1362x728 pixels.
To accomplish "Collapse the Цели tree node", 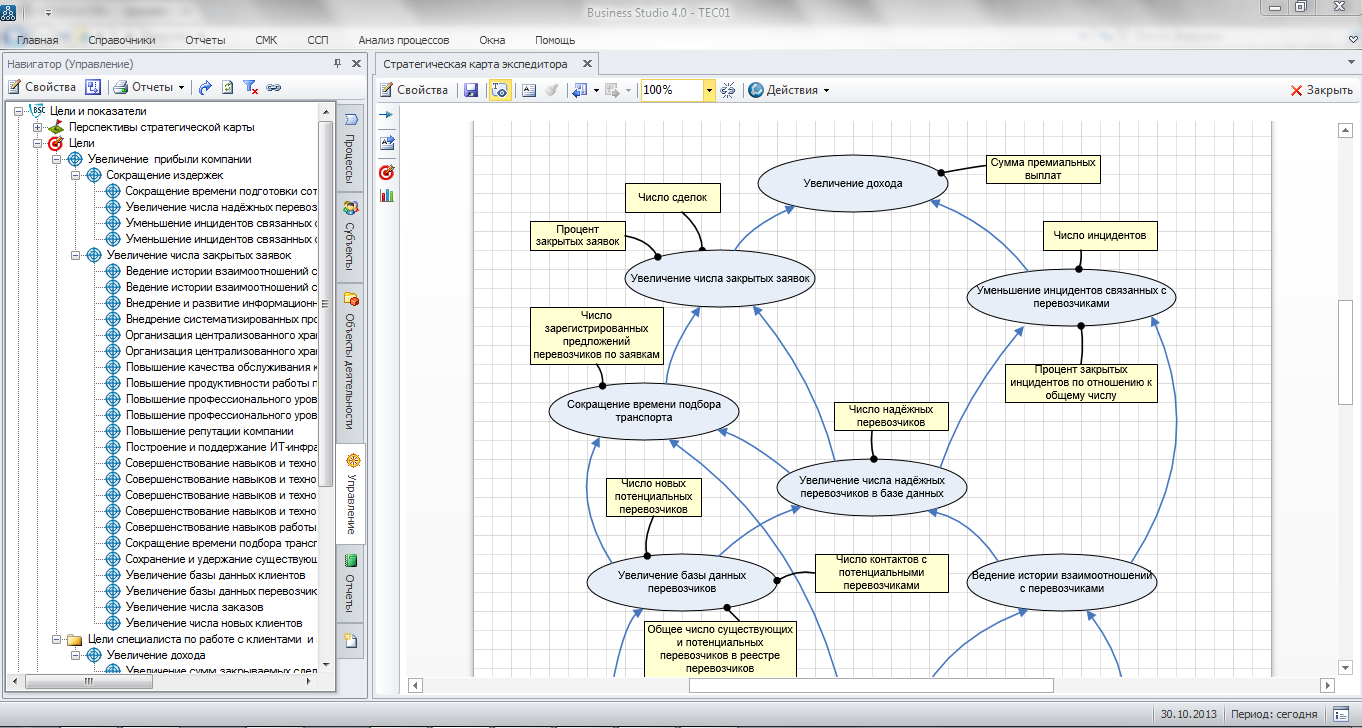I will click(x=38, y=143).
